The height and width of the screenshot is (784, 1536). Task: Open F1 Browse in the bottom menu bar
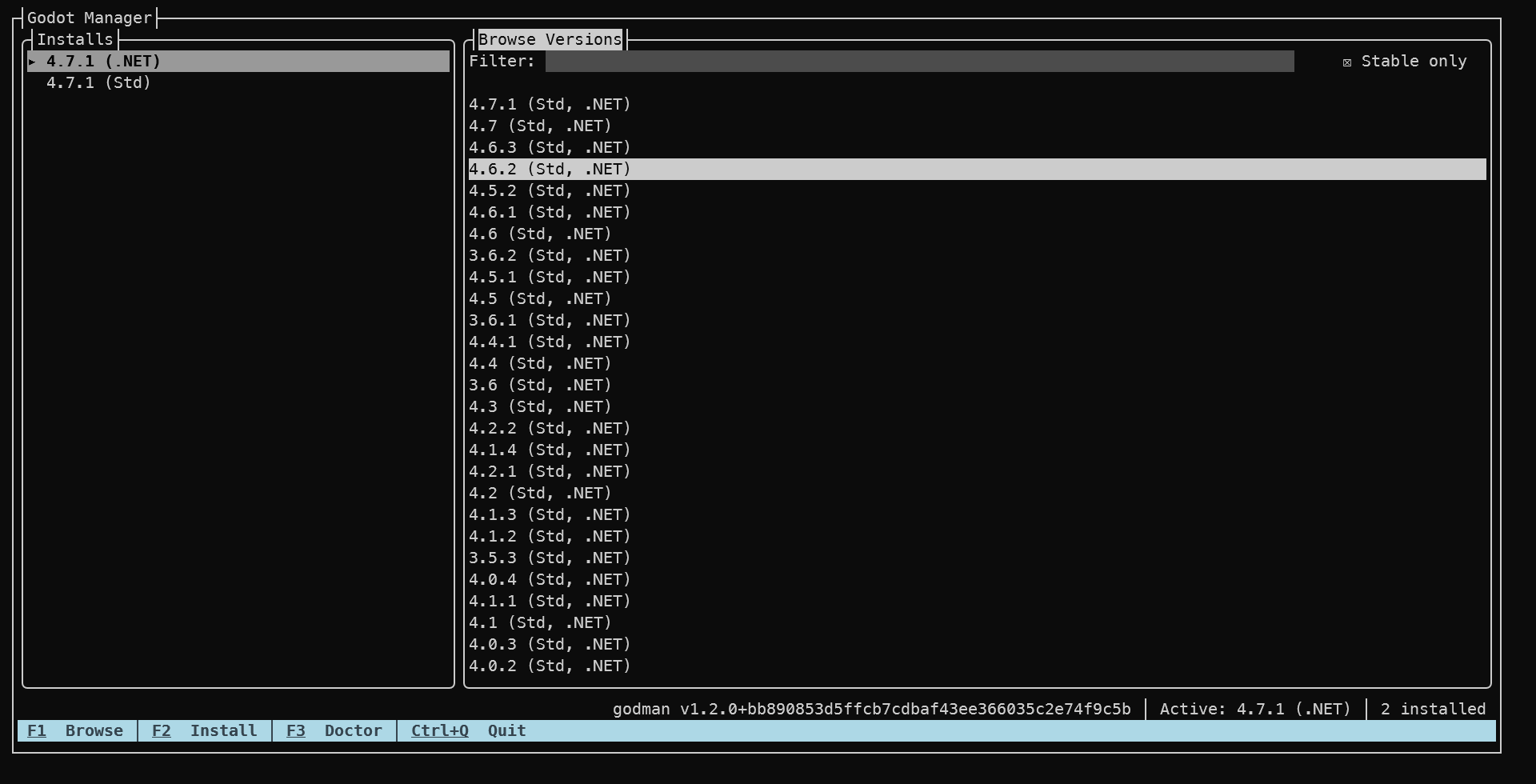pyautogui.click(x=75, y=730)
